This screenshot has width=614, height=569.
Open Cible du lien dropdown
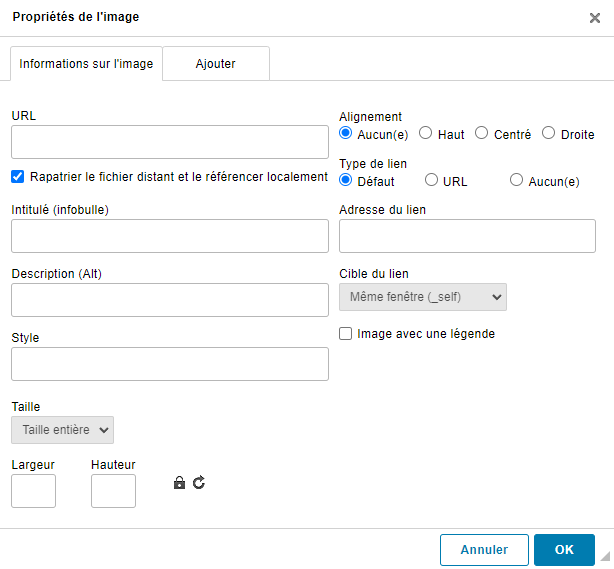tap(423, 297)
